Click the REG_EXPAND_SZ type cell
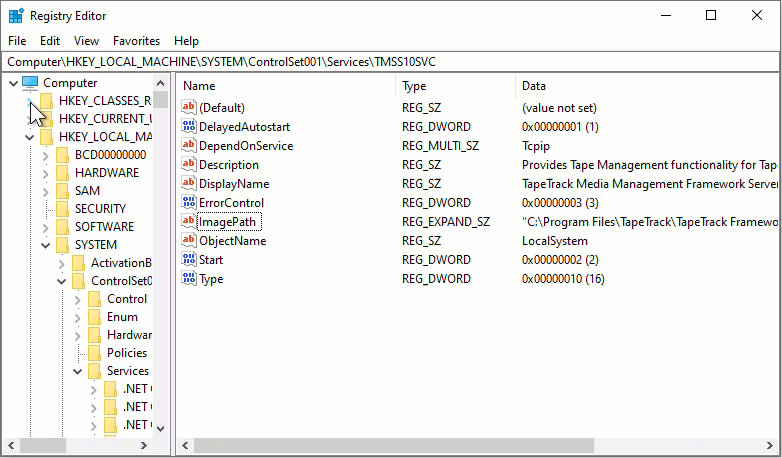 pos(446,222)
